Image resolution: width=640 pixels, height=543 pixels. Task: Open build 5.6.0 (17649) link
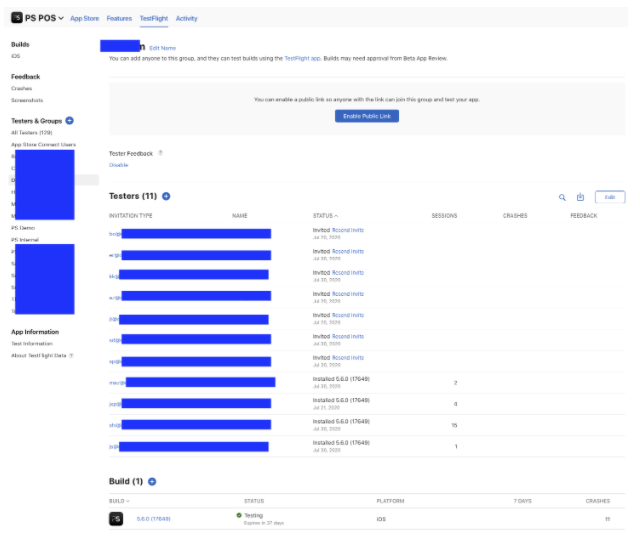[x=153, y=519]
